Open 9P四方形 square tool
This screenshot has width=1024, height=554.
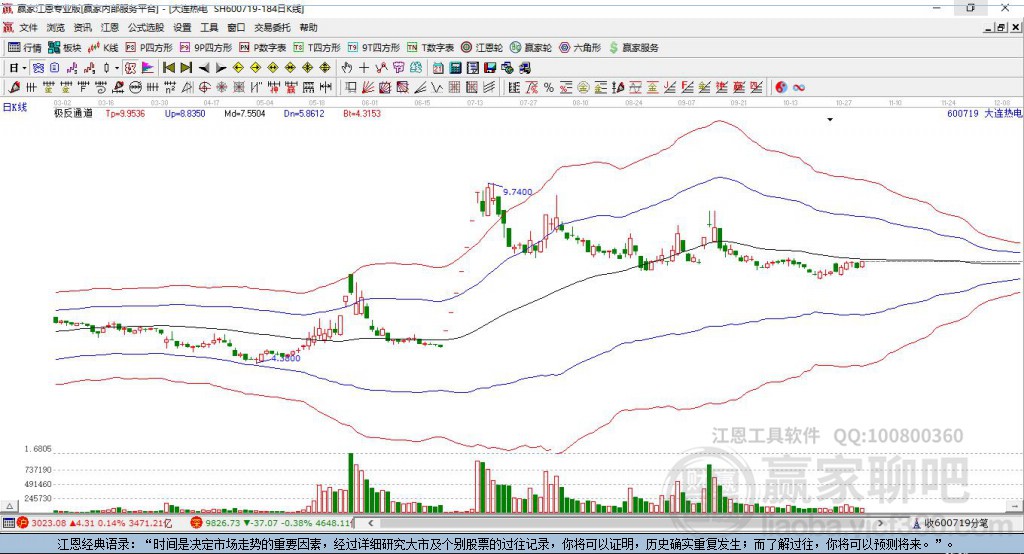click(x=206, y=48)
